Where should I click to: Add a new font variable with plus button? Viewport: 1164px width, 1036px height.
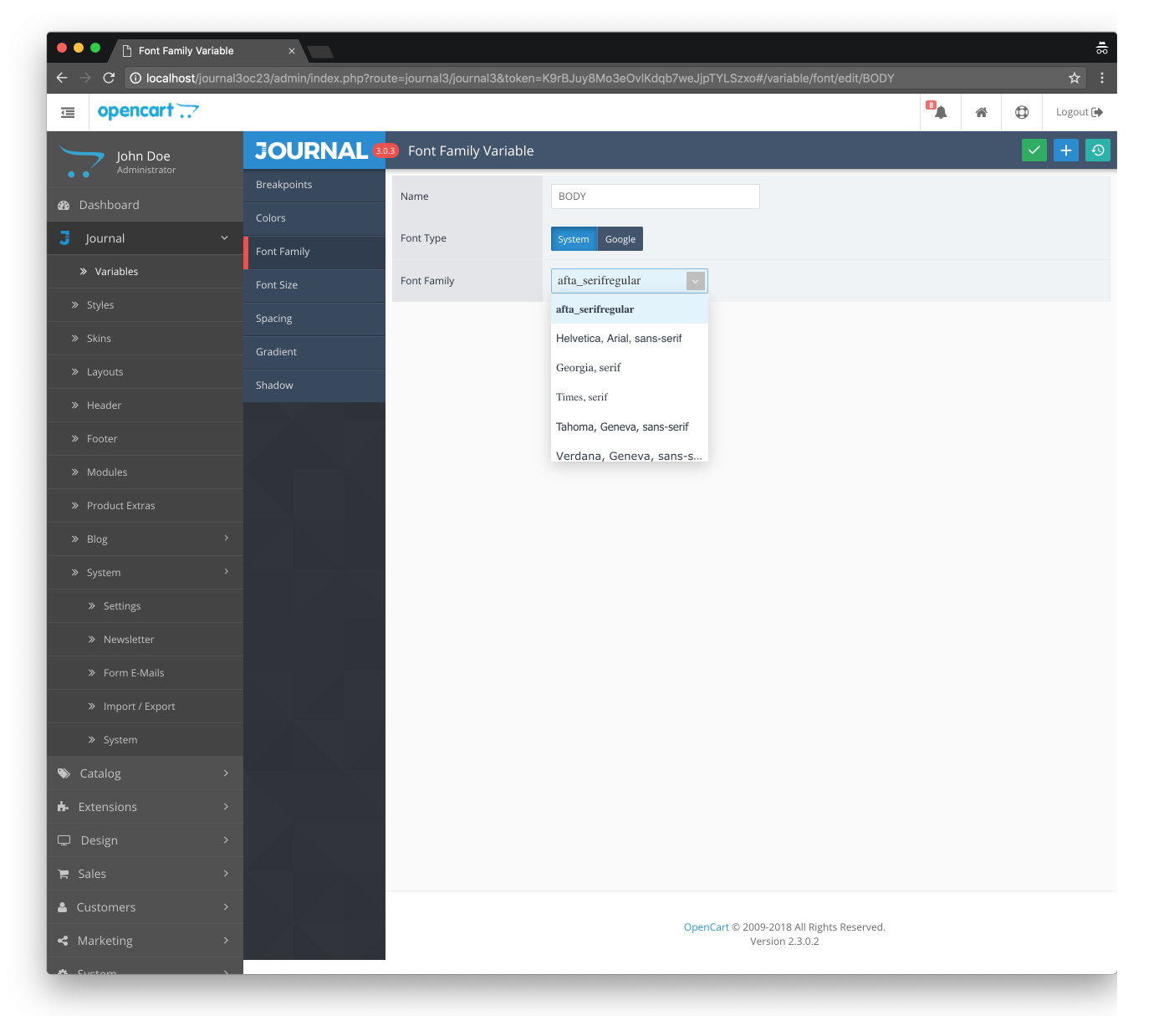(1066, 151)
